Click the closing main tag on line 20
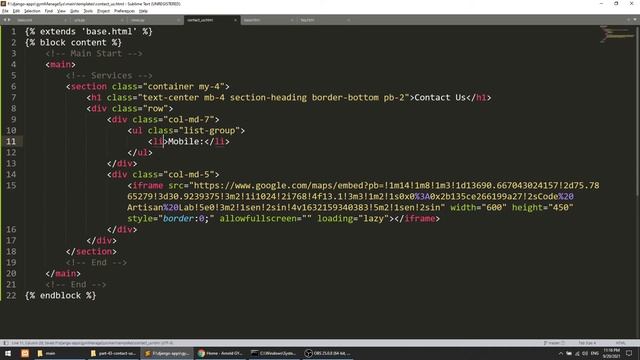This screenshot has width=640, height=360. (x=63, y=274)
